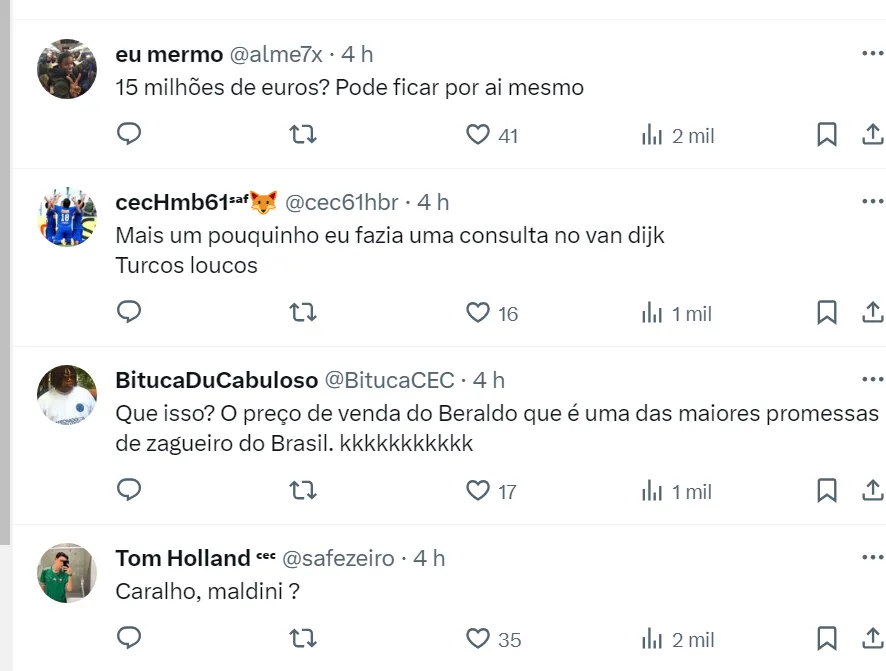This screenshot has height=671, width=886.
Task: Open eu mermo's profile picture
Action: [67, 69]
